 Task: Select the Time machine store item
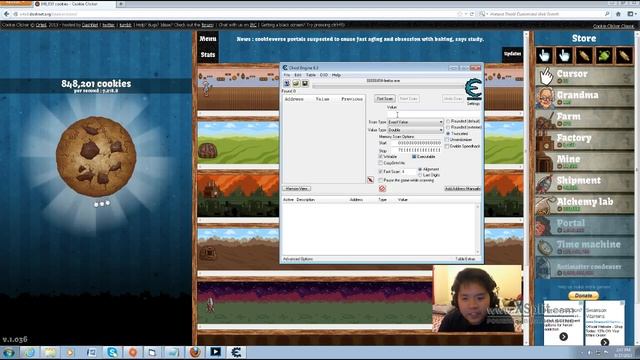click(584, 247)
